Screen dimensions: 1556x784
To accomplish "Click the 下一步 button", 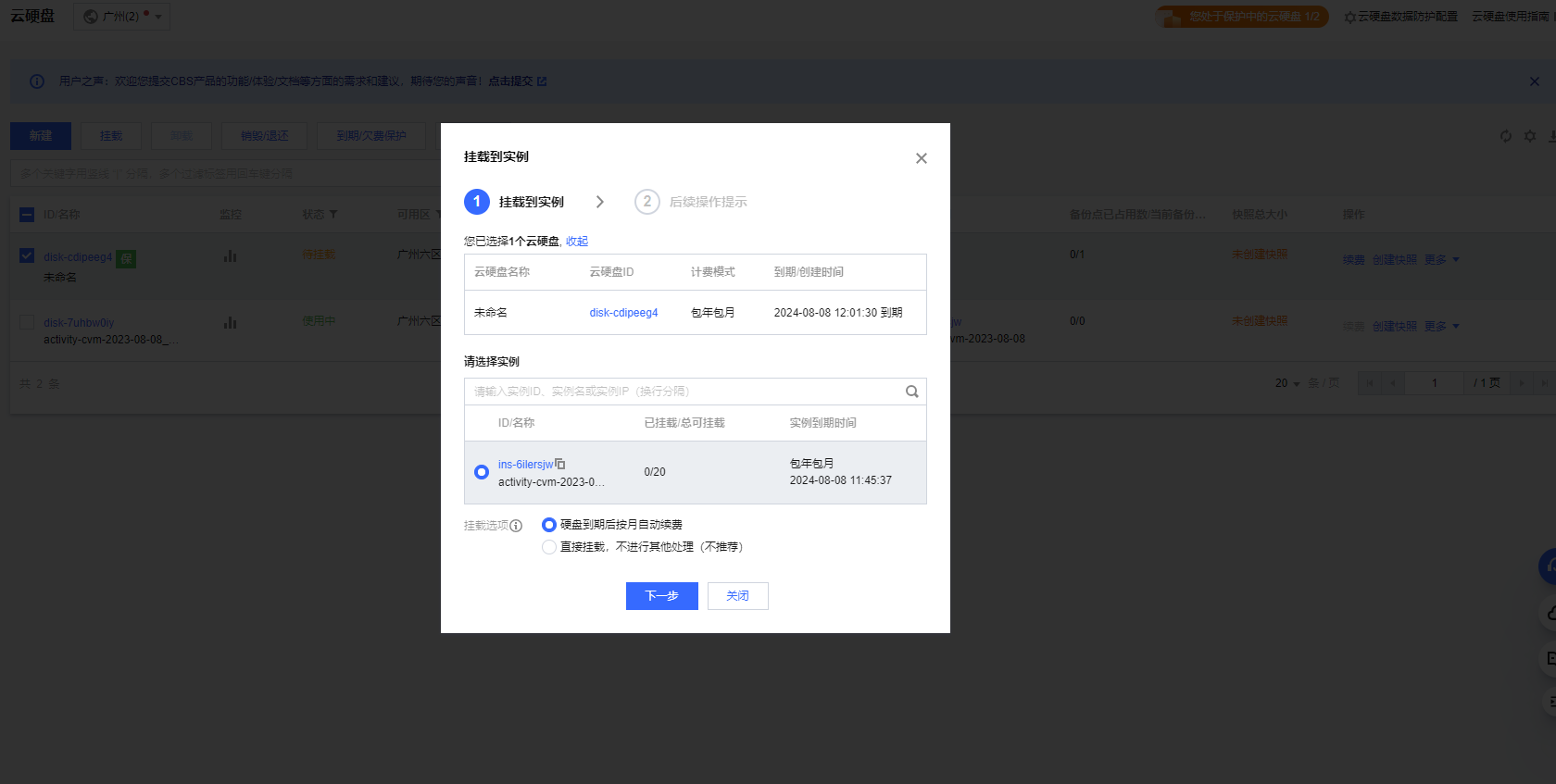I will click(x=661, y=596).
